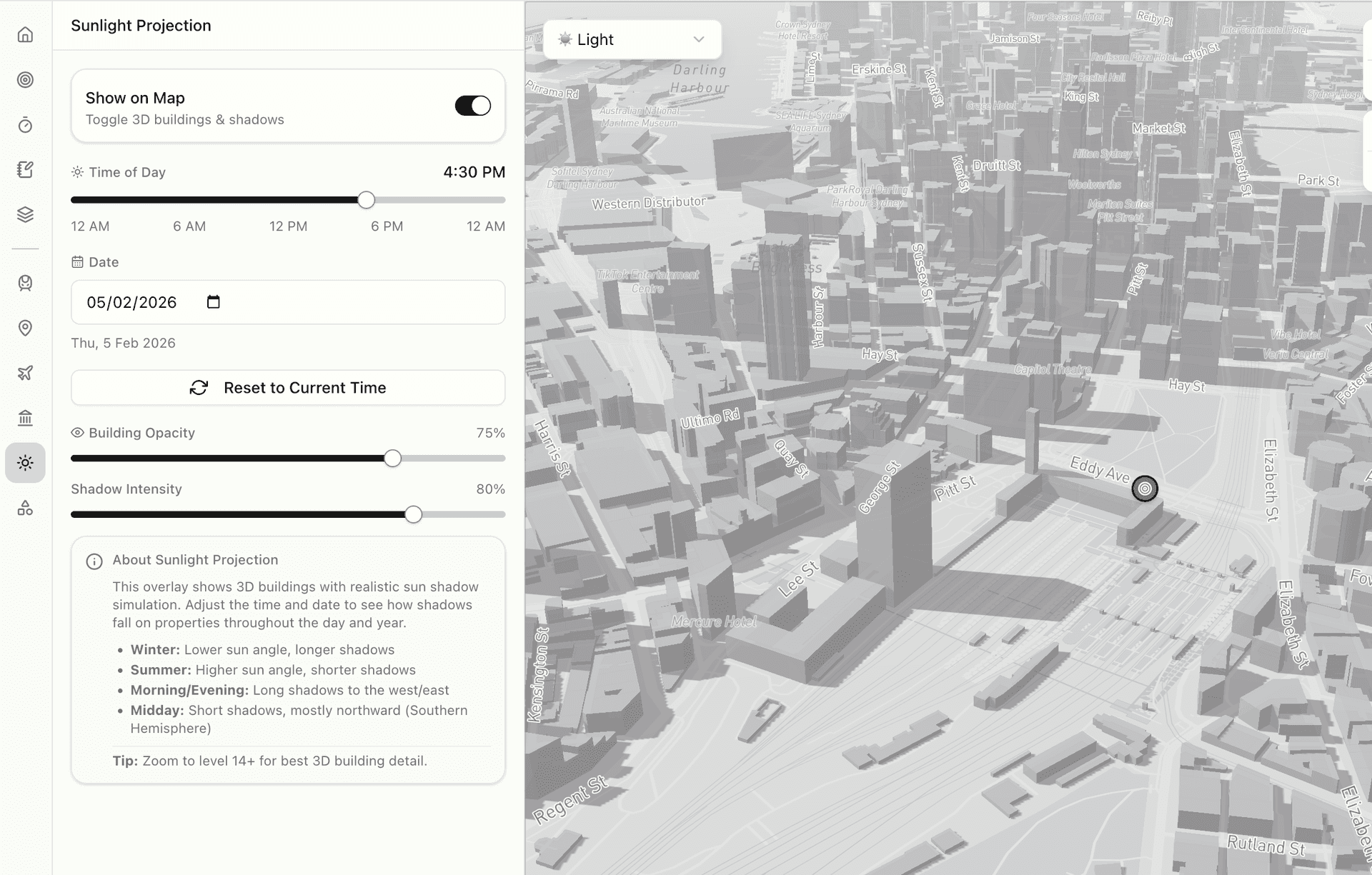Click the location pin sidebar icon
The width and height of the screenshot is (1372, 875).
coord(25,328)
